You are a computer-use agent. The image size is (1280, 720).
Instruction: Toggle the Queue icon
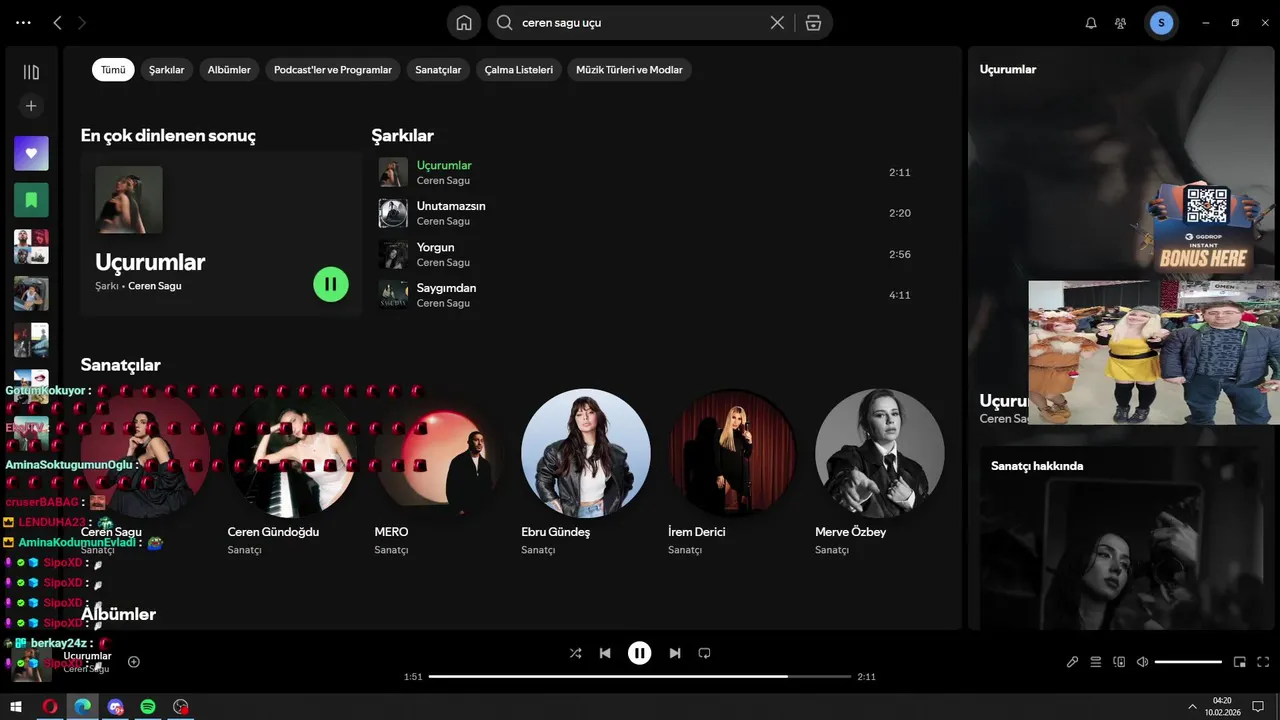[x=1096, y=662]
